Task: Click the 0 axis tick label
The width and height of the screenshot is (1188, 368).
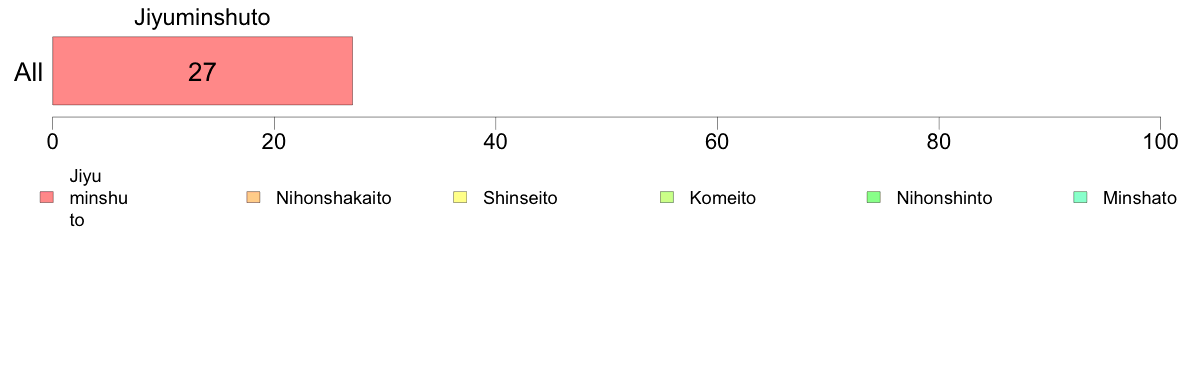Action: tap(52, 141)
